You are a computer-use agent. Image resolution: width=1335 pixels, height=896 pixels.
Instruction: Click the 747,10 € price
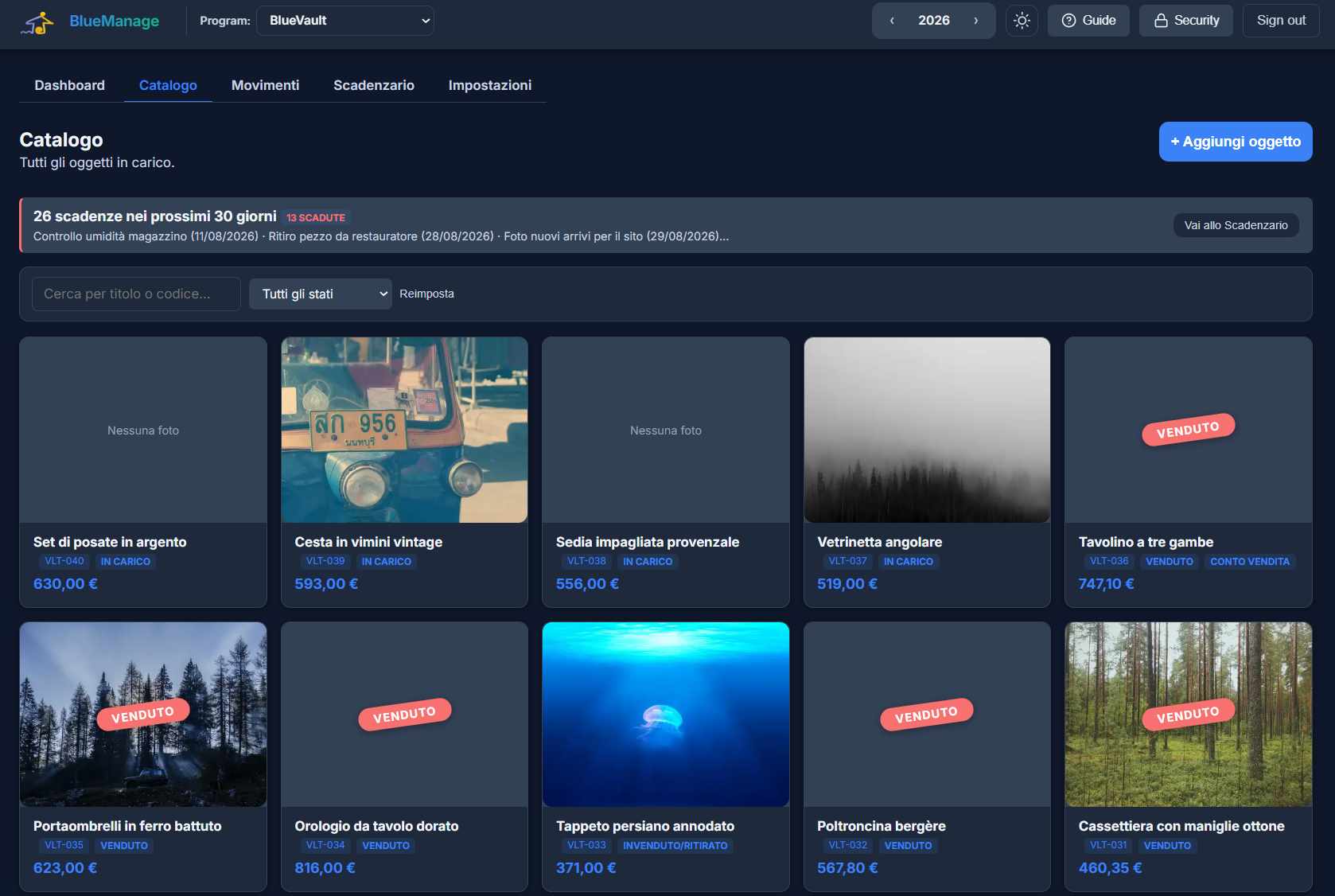point(1107,584)
